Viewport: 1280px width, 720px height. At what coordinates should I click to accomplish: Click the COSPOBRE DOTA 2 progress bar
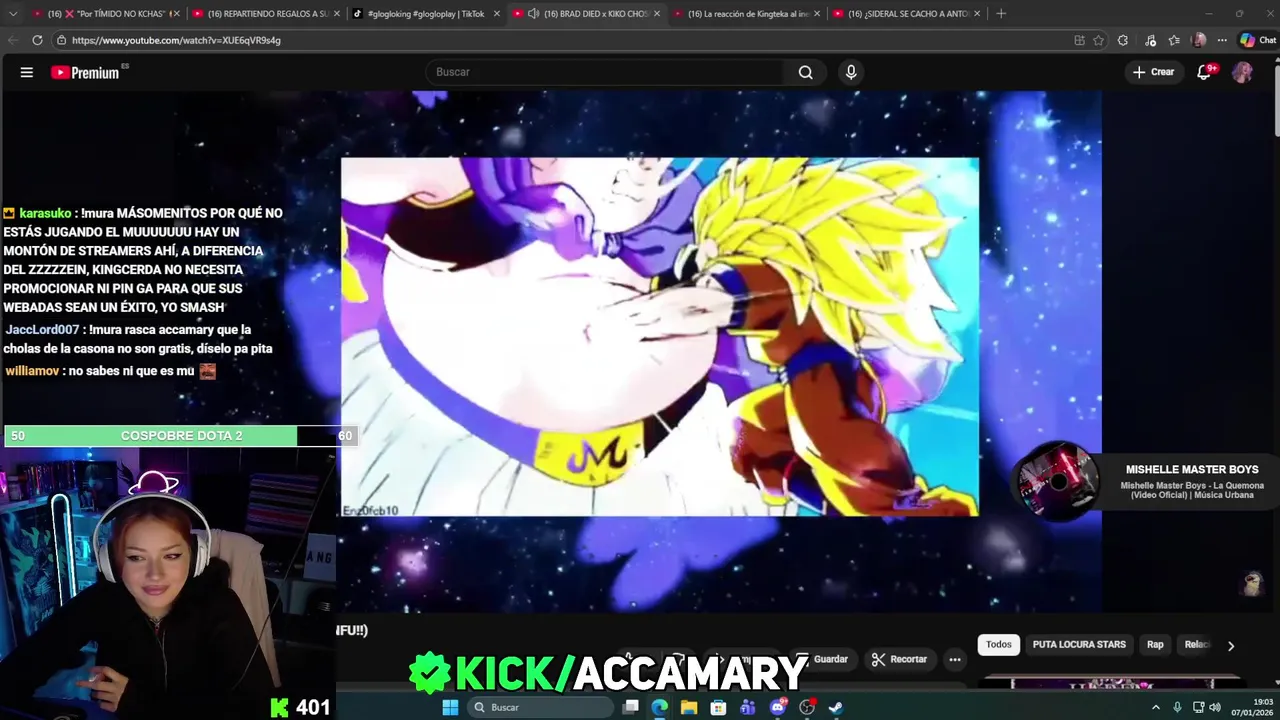point(180,436)
